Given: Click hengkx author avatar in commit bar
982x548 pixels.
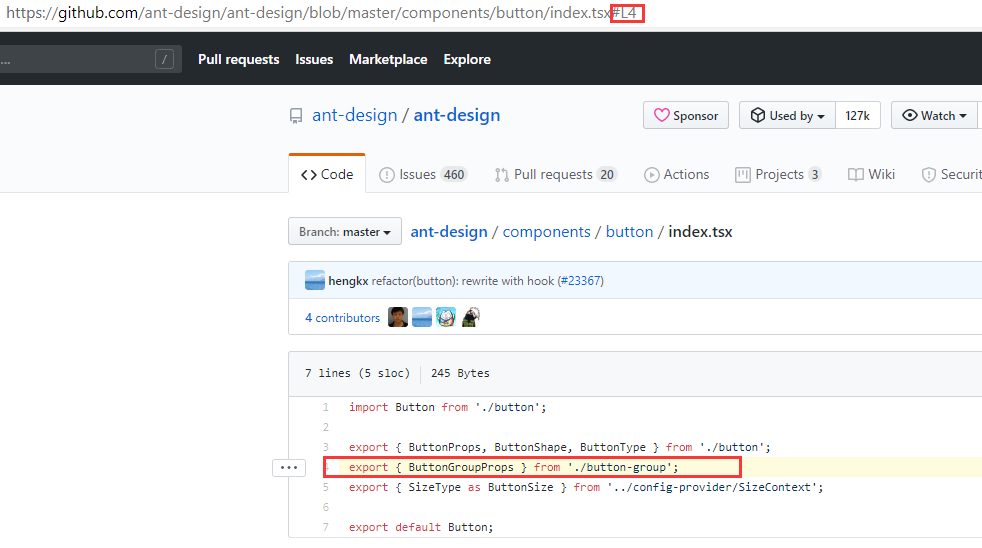Looking at the screenshot, I should tap(314, 281).
